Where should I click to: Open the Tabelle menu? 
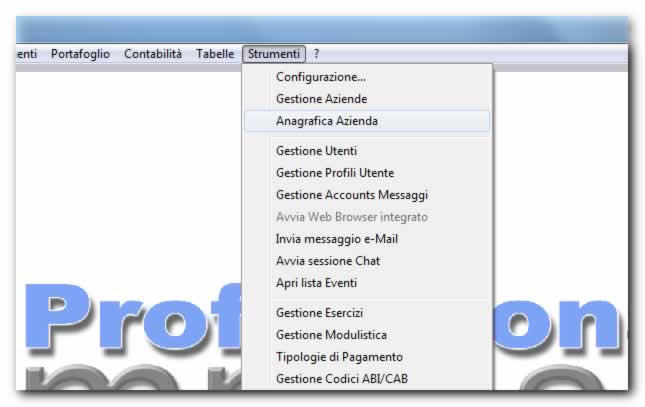pos(215,54)
